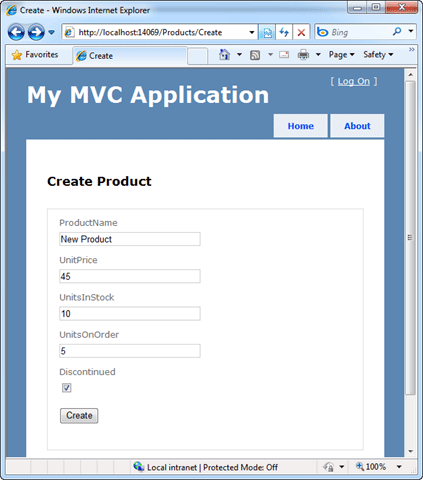The image size is (423, 480).
Task: Open the Home page icon in toolbar
Action: 224,54
